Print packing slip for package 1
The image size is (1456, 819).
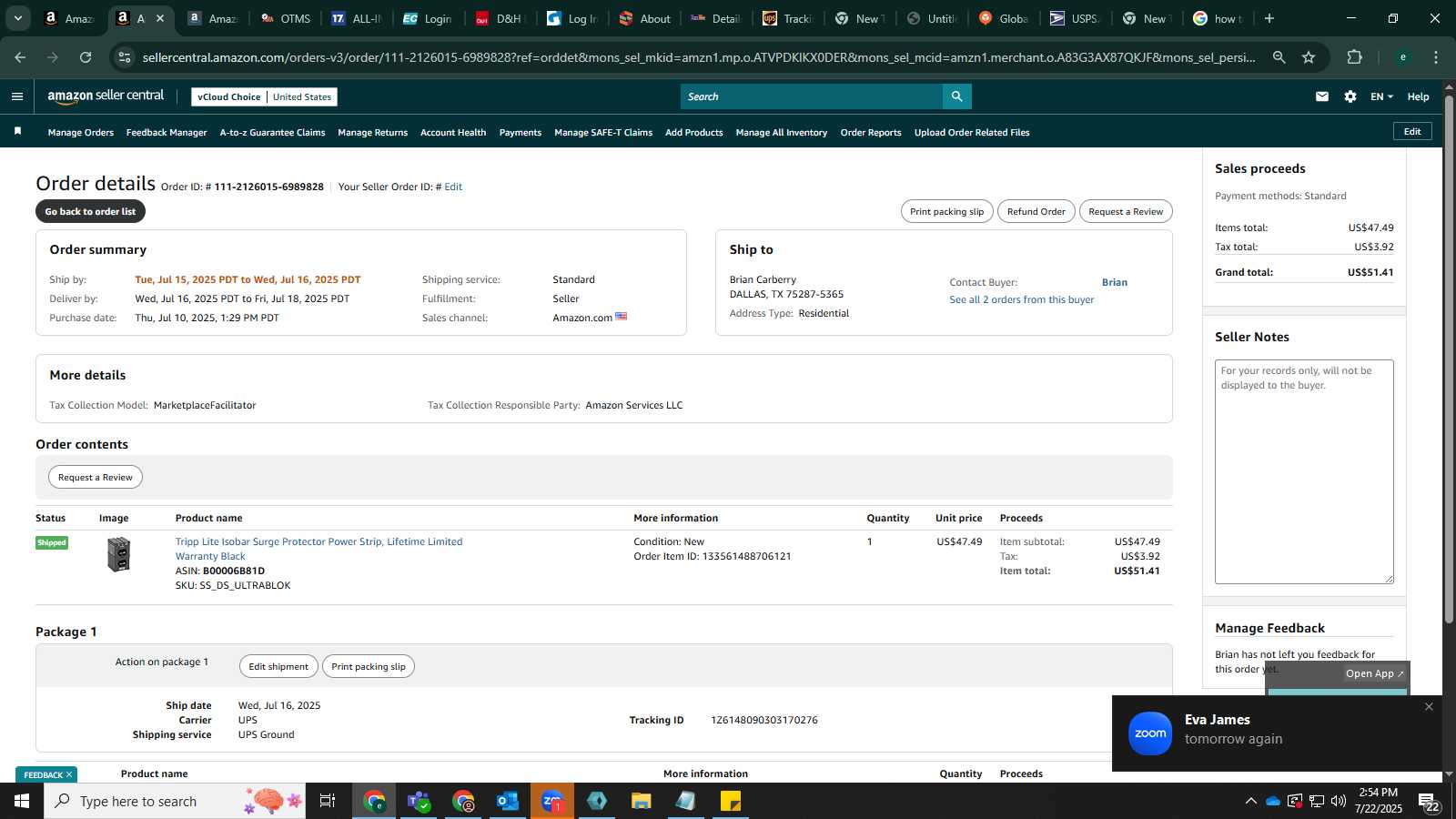pyautogui.click(x=369, y=666)
